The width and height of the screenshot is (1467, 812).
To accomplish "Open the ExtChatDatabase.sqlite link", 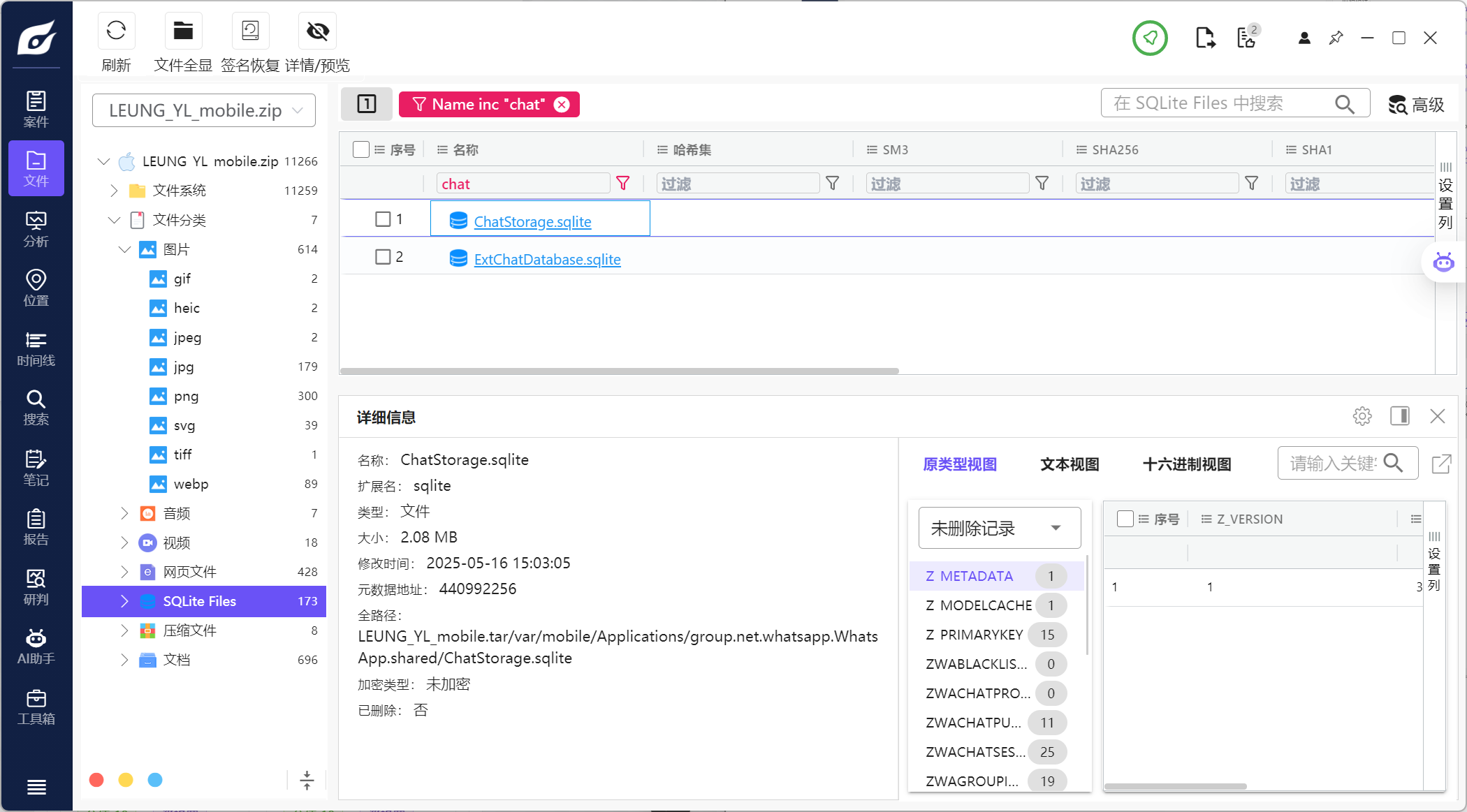I will pyautogui.click(x=547, y=260).
